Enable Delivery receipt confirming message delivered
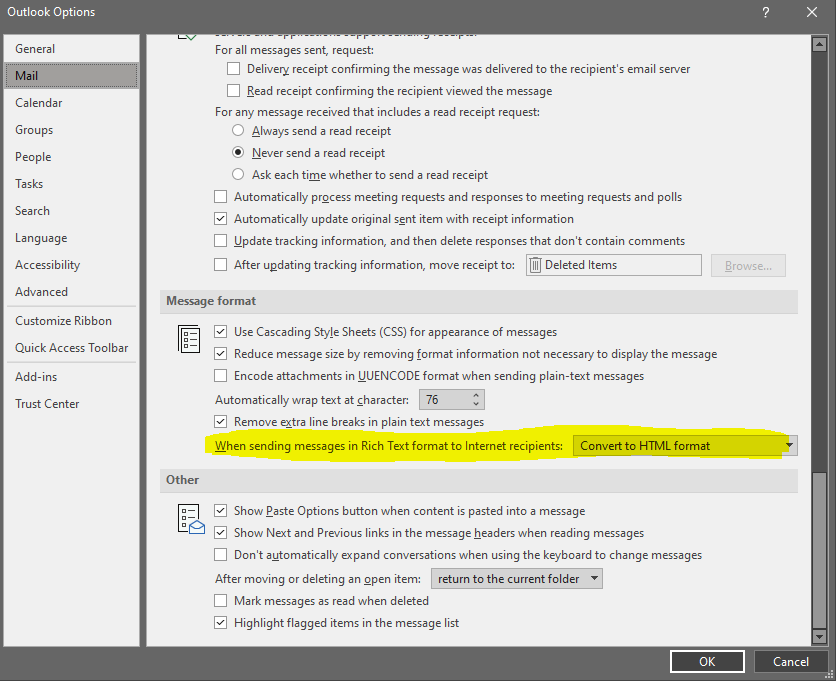 pos(233,69)
